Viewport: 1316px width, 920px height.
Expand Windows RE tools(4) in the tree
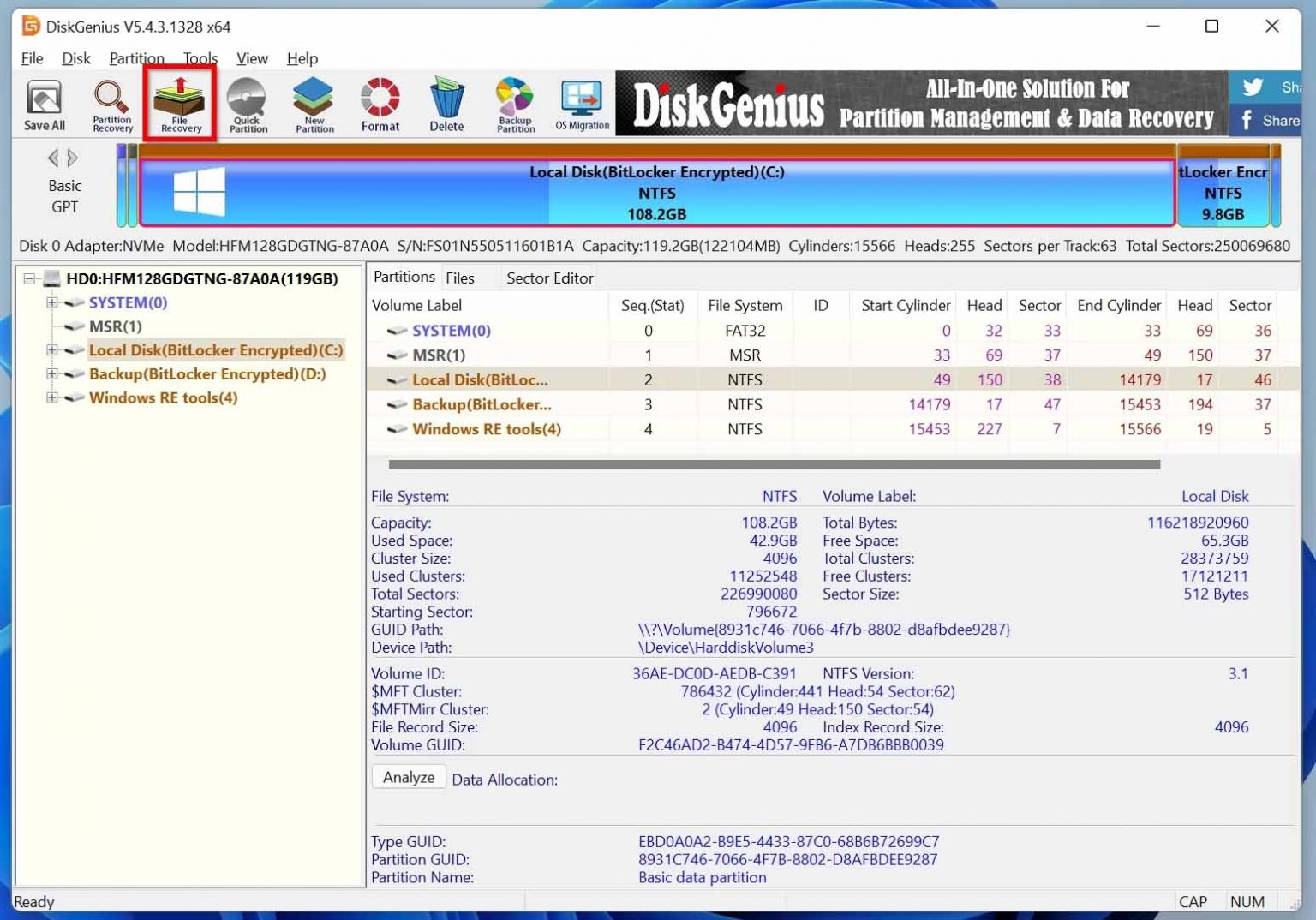(x=51, y=397)
